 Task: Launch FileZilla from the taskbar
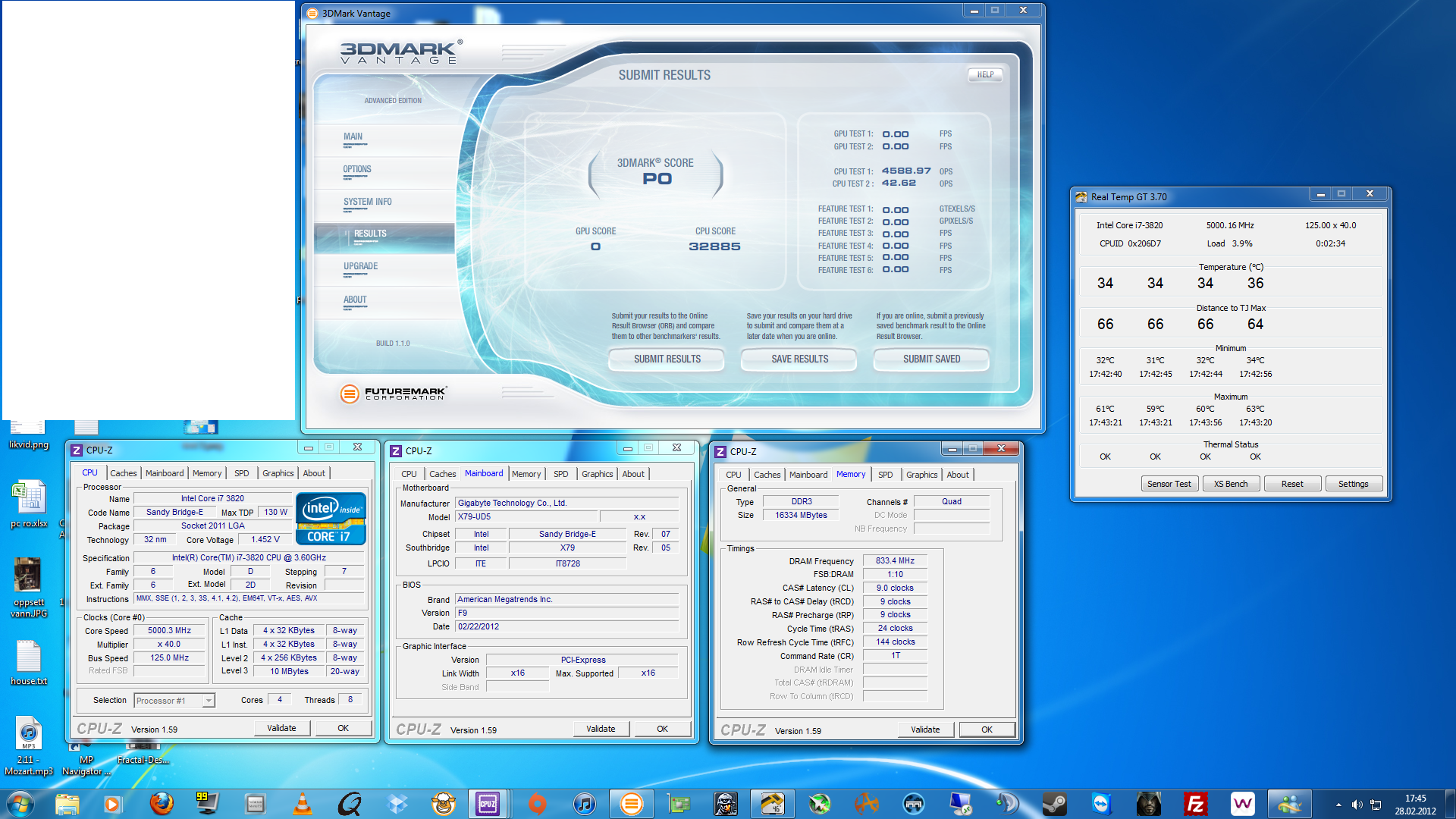[1195, 803]
